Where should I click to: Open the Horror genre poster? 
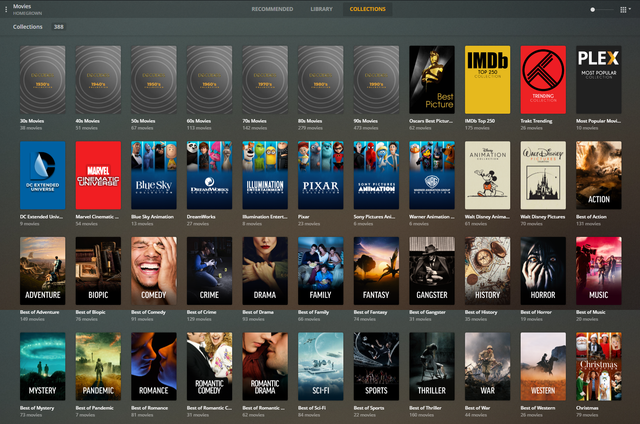[x=543, y=271]
